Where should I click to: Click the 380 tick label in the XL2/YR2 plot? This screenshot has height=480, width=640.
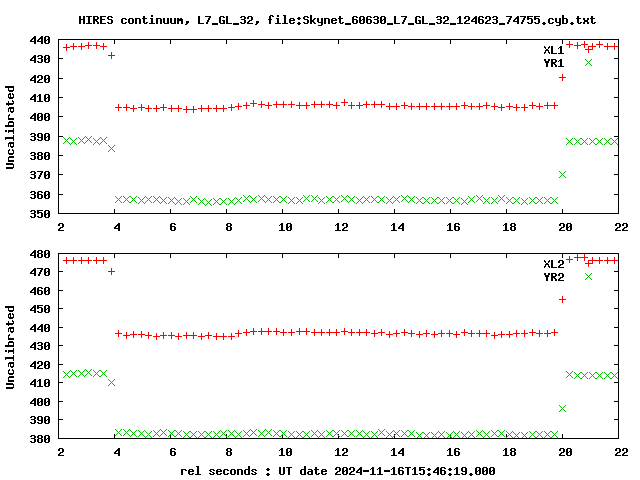click(x=40, y=439)
